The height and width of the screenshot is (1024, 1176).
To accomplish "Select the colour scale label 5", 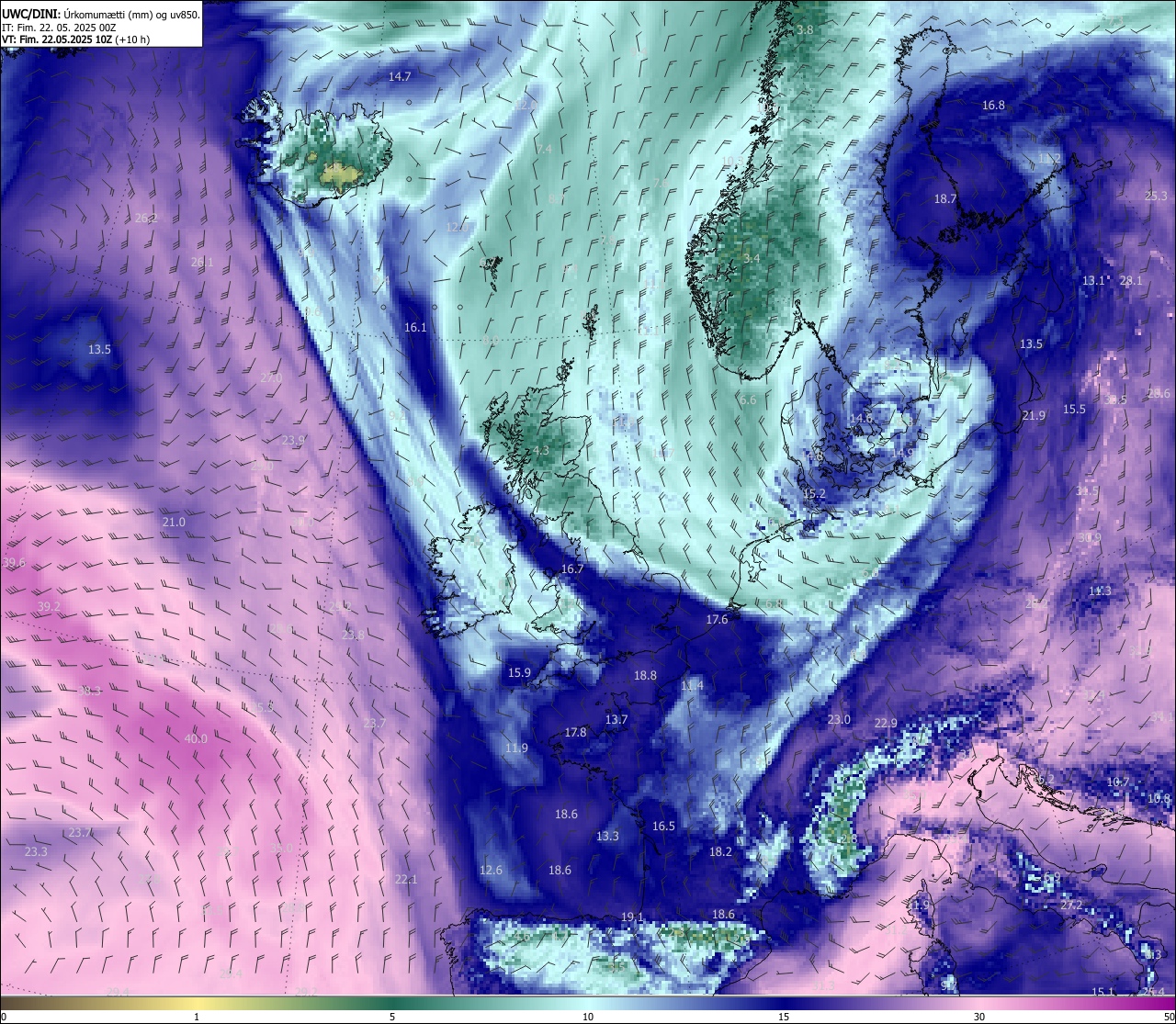I will point(392,1017).
